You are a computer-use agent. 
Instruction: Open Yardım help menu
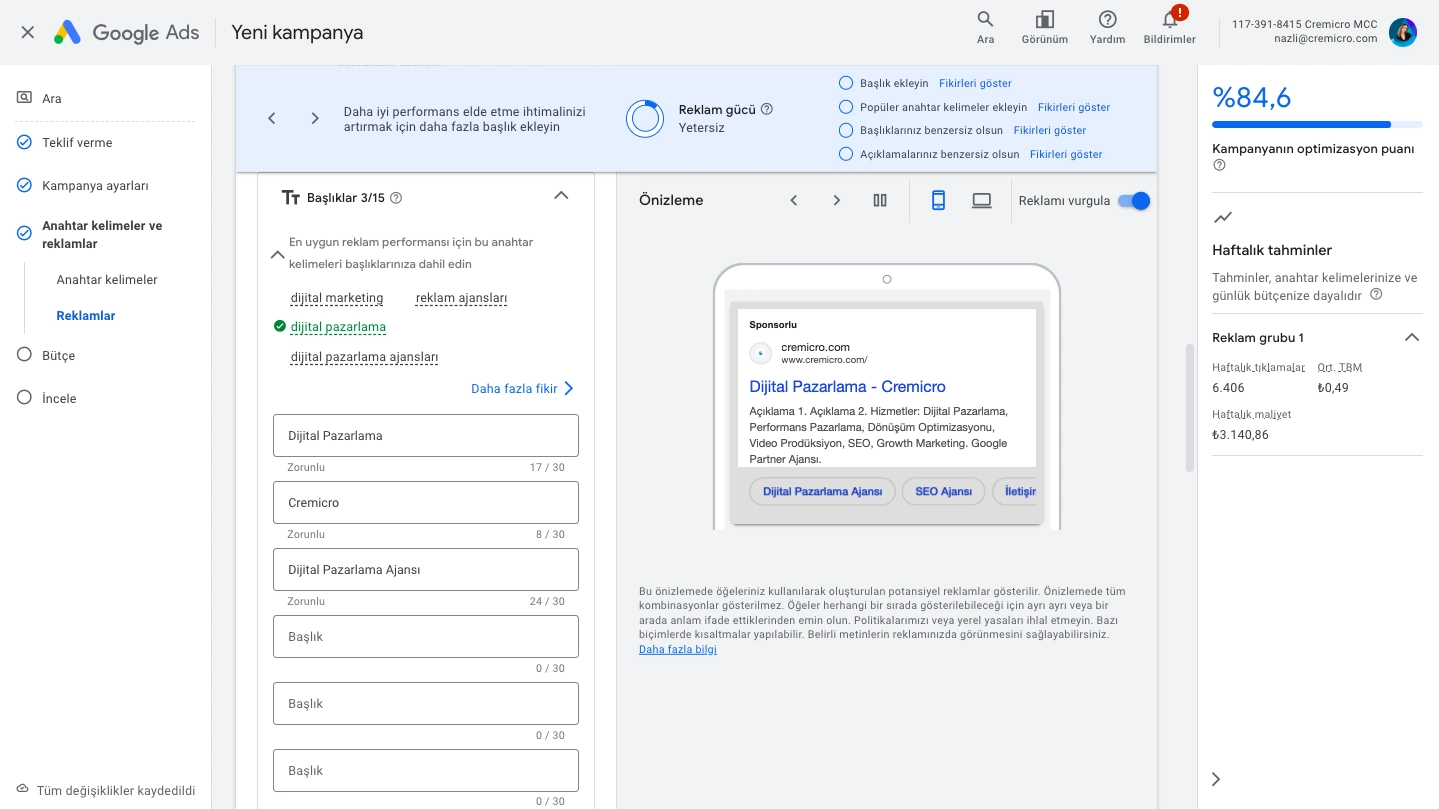[x=1107, y=27]
